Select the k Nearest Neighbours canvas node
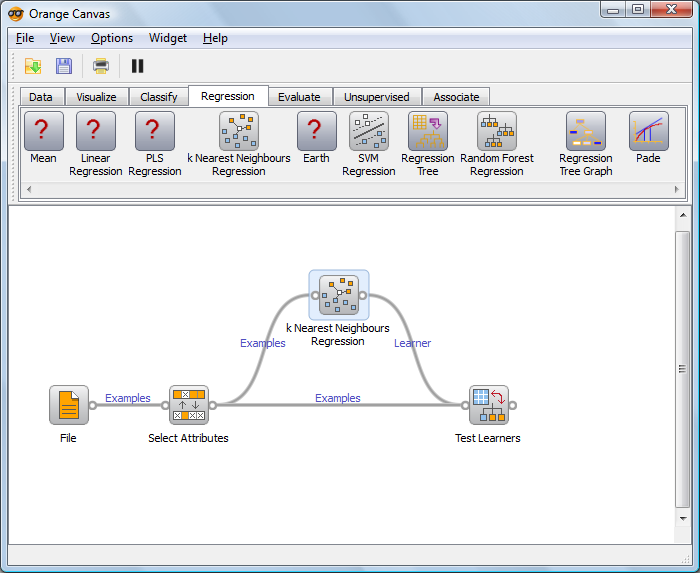Viewport: 700px width, 573px height. pyautogui.click(x=339, y=295)
